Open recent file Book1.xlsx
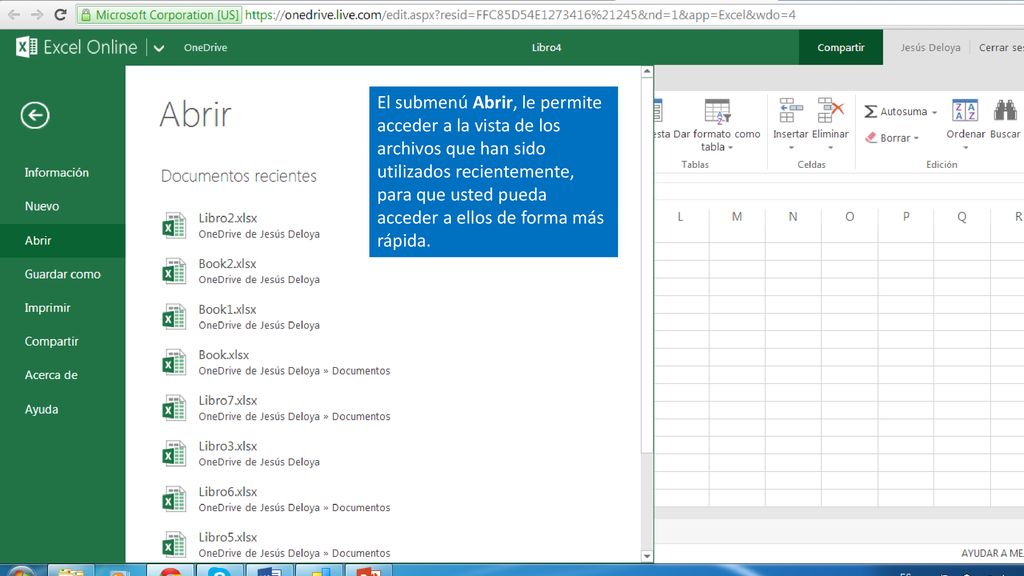 coord(227,310)
